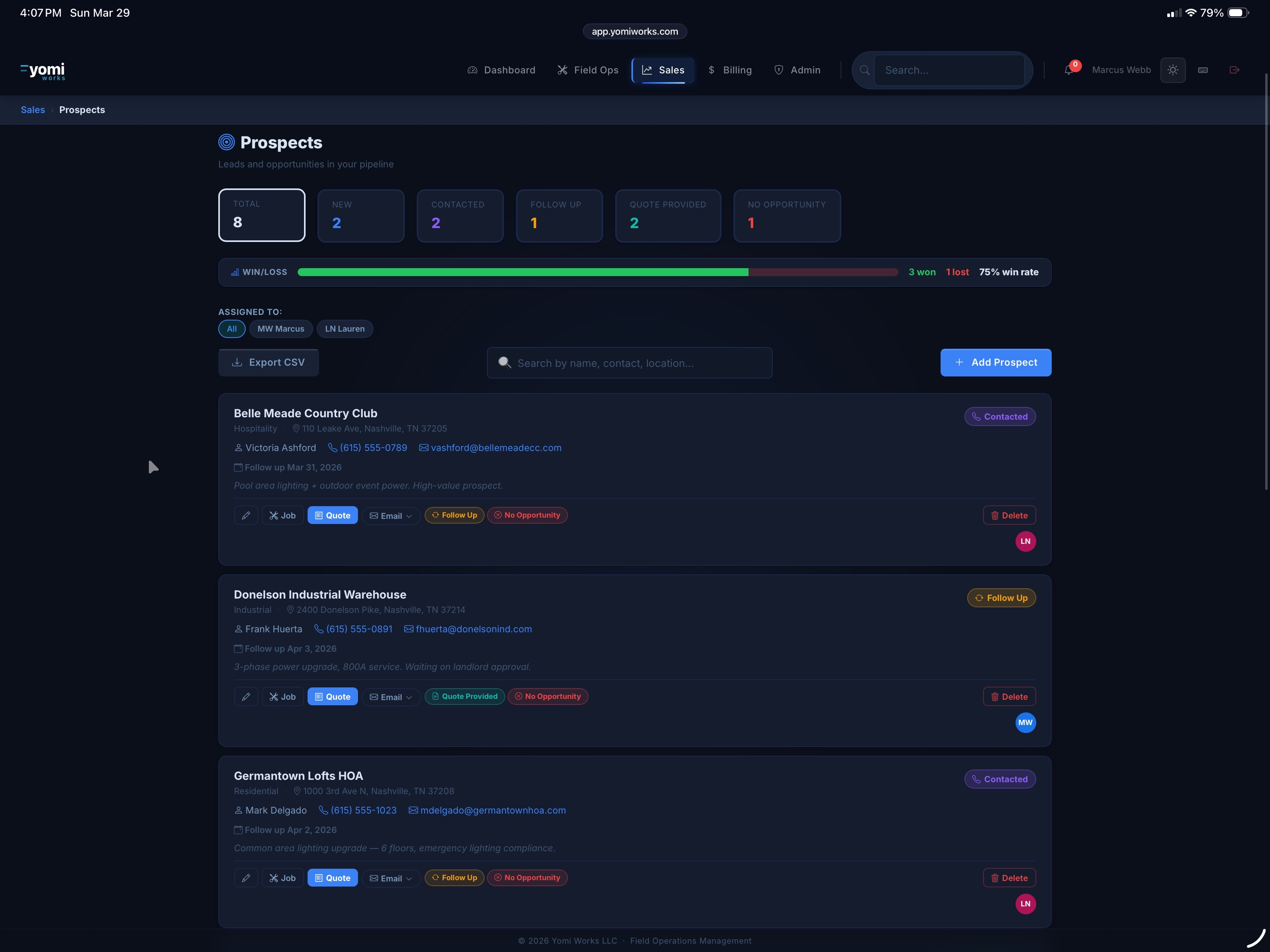The width and height of the screenshot is (1270, 952).
Task: Click the keyboard shortcuts icon
Action: click(1203, 69)
